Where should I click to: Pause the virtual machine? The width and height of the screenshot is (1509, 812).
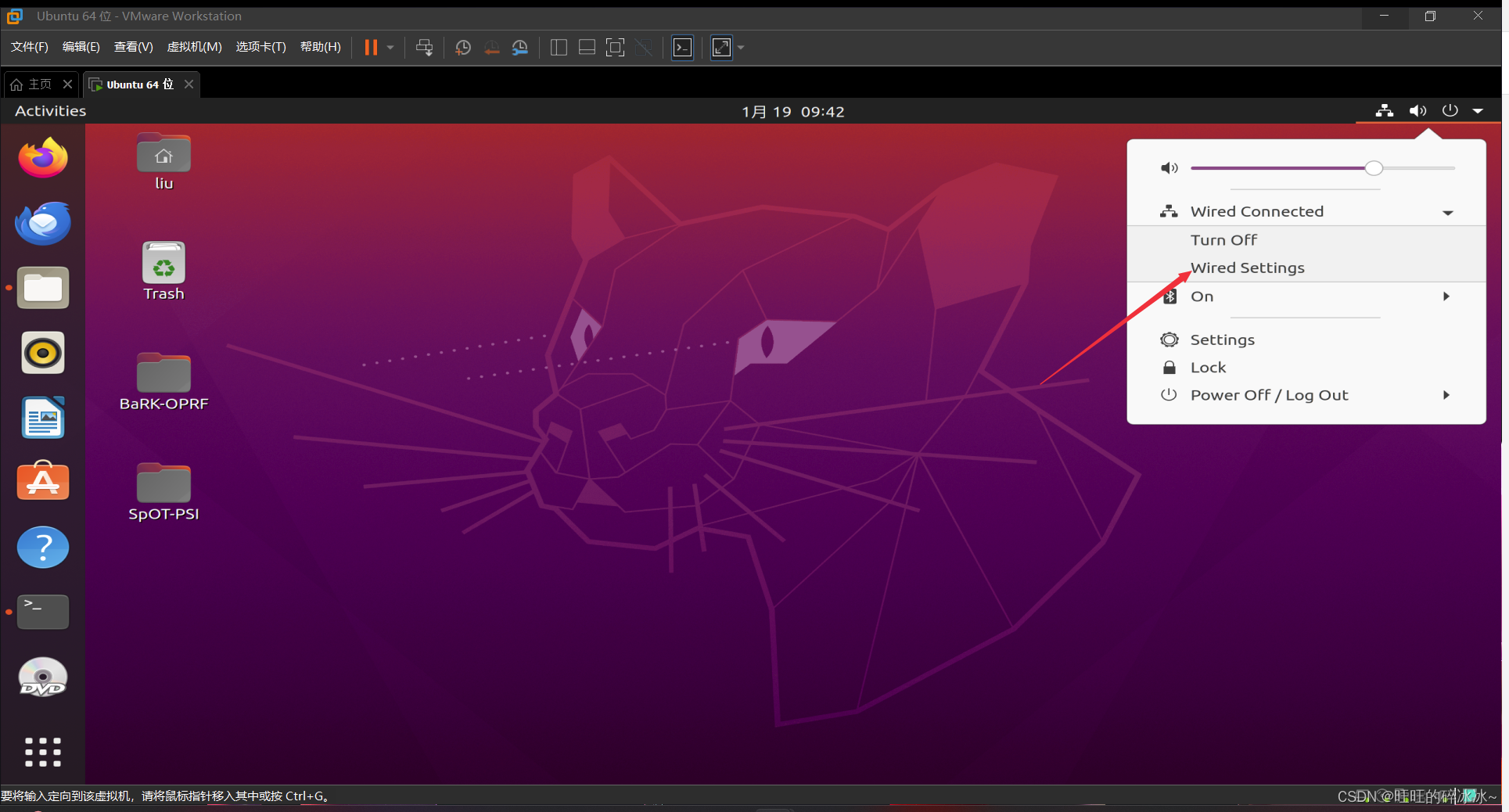(371, 48)
